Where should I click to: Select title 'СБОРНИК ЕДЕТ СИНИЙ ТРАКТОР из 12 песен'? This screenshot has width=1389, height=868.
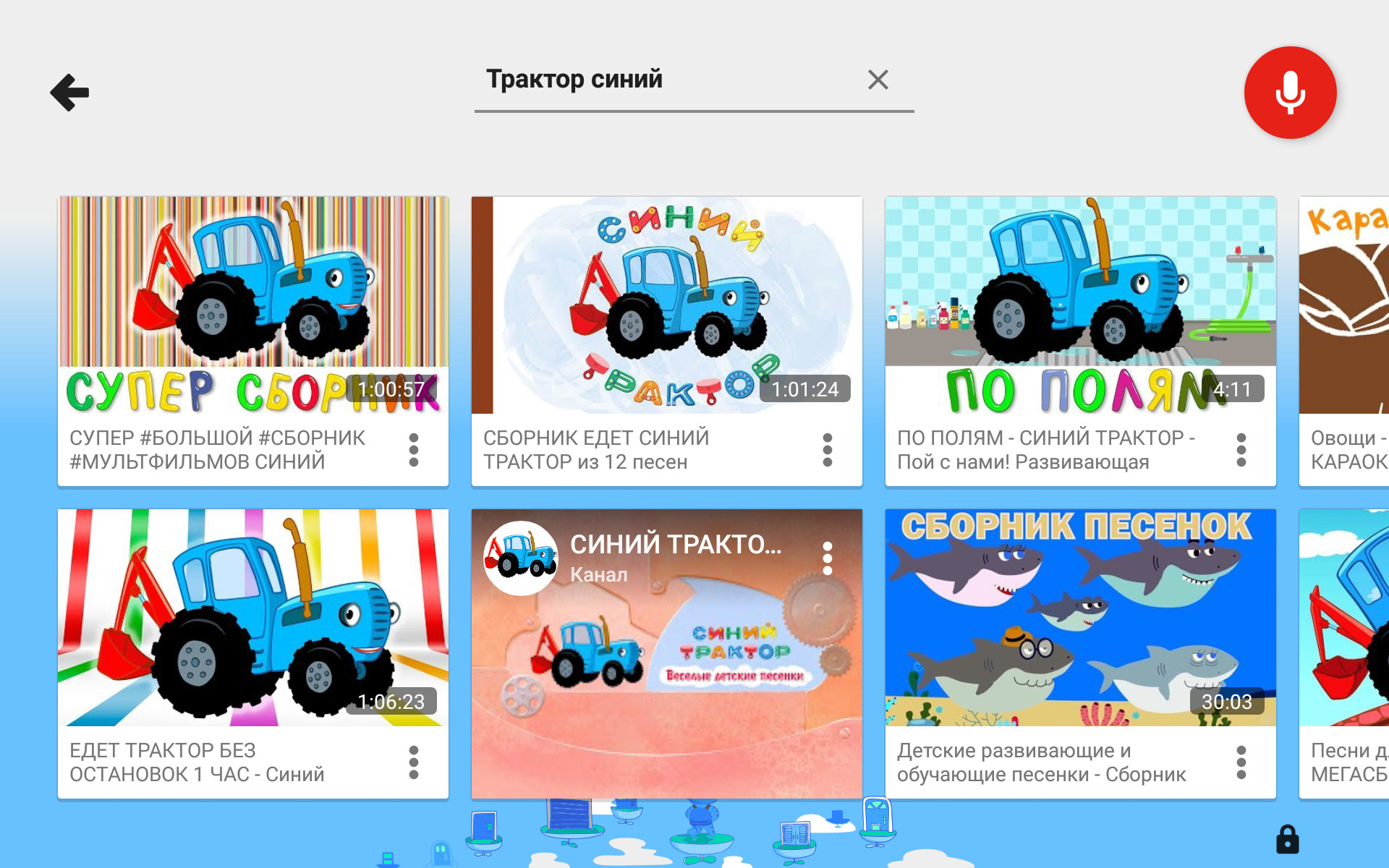(596, 450)
